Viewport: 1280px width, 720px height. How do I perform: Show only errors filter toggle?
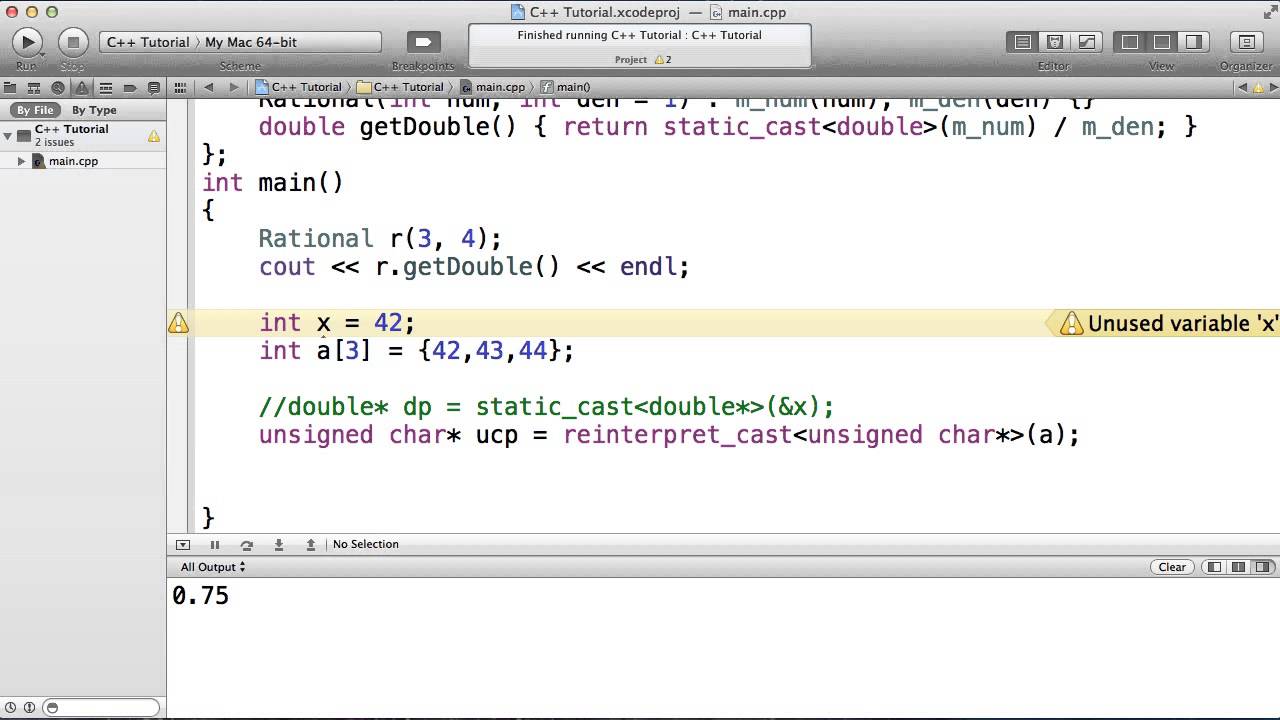pyautogui.click(x=29, y=708)
